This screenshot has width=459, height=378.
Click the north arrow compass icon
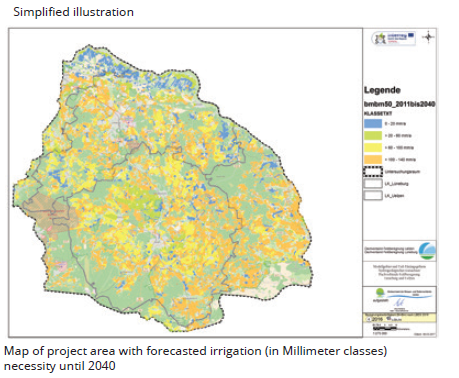click(428, 37)
